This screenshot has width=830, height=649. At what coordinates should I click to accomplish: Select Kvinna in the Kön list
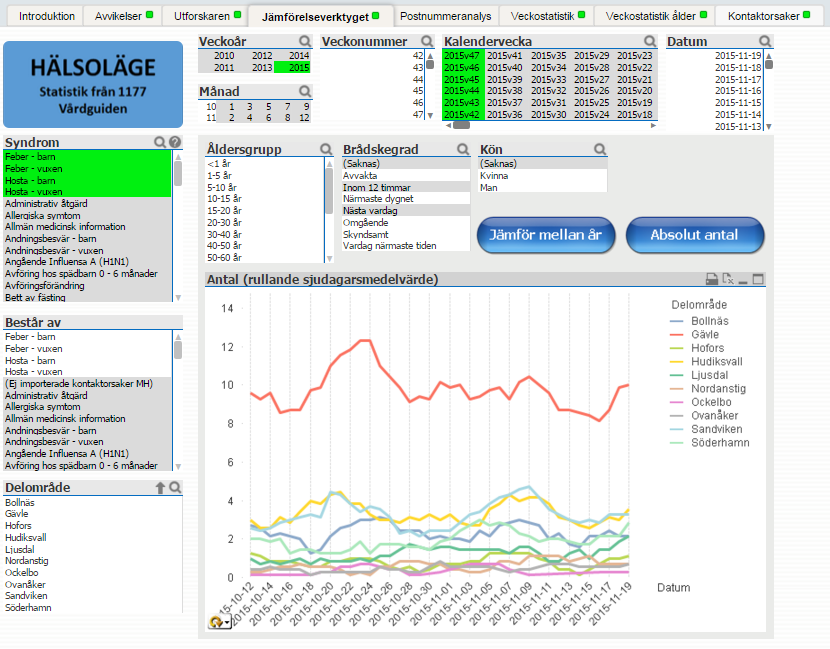tap(543, 176)
